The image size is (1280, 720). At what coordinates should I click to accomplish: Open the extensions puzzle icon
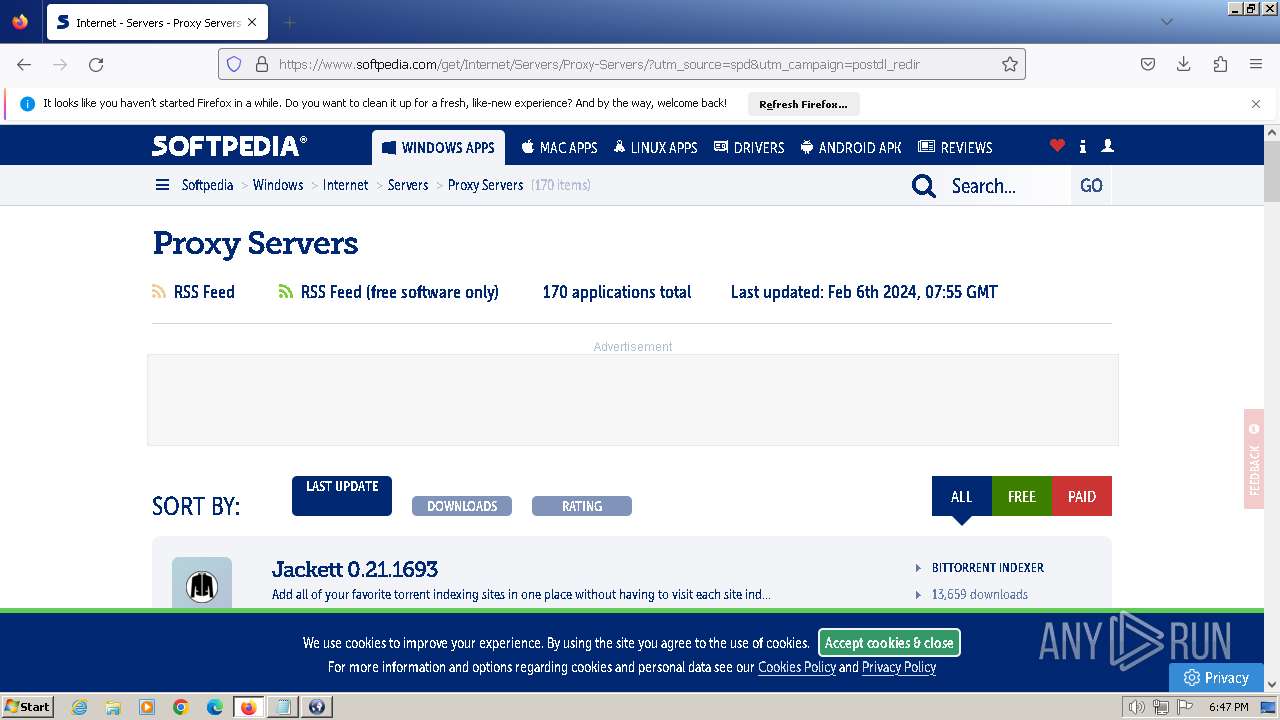[x=1220, y=64]
